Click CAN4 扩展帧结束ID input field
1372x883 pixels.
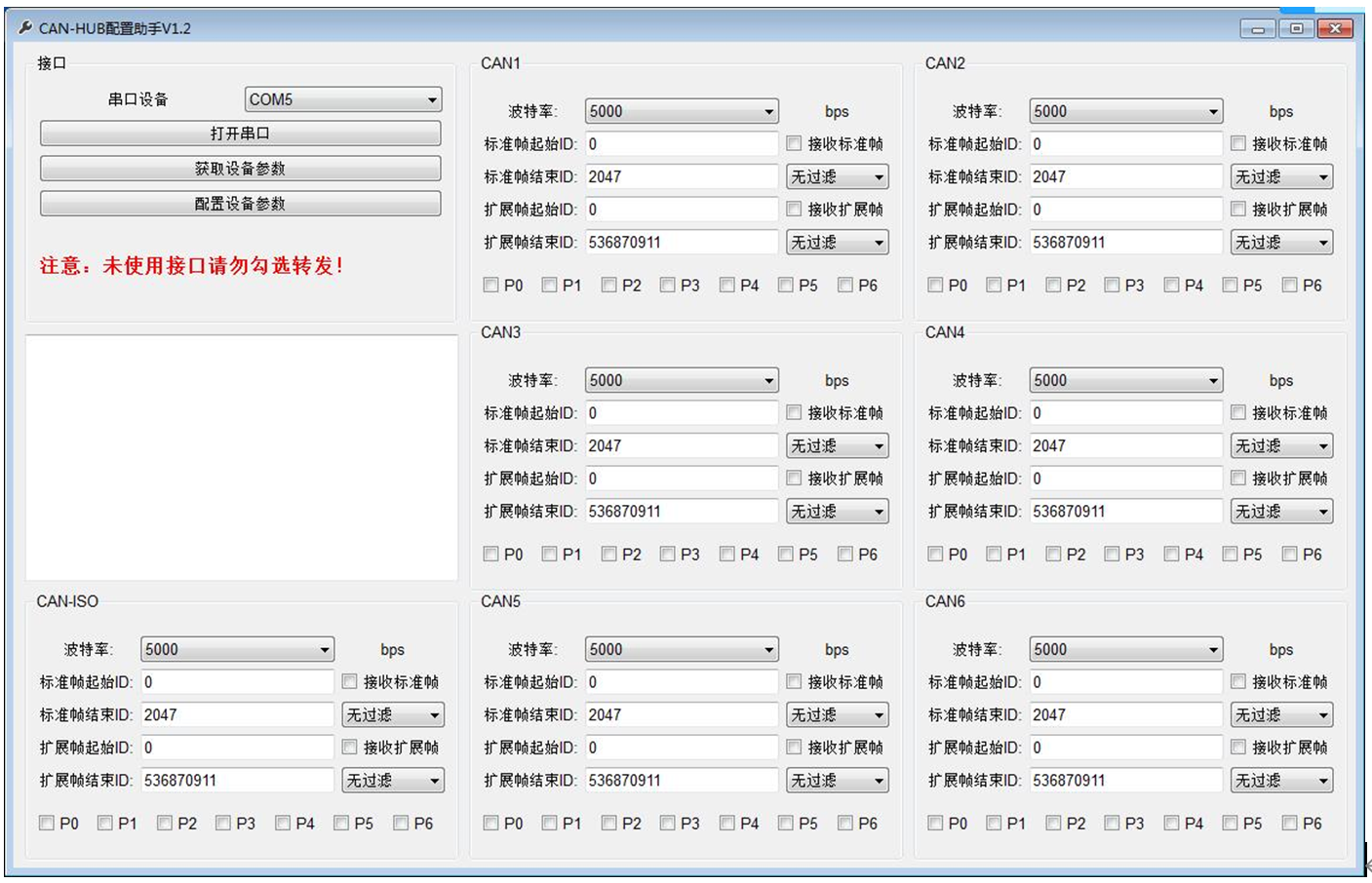coord(1126,511)
